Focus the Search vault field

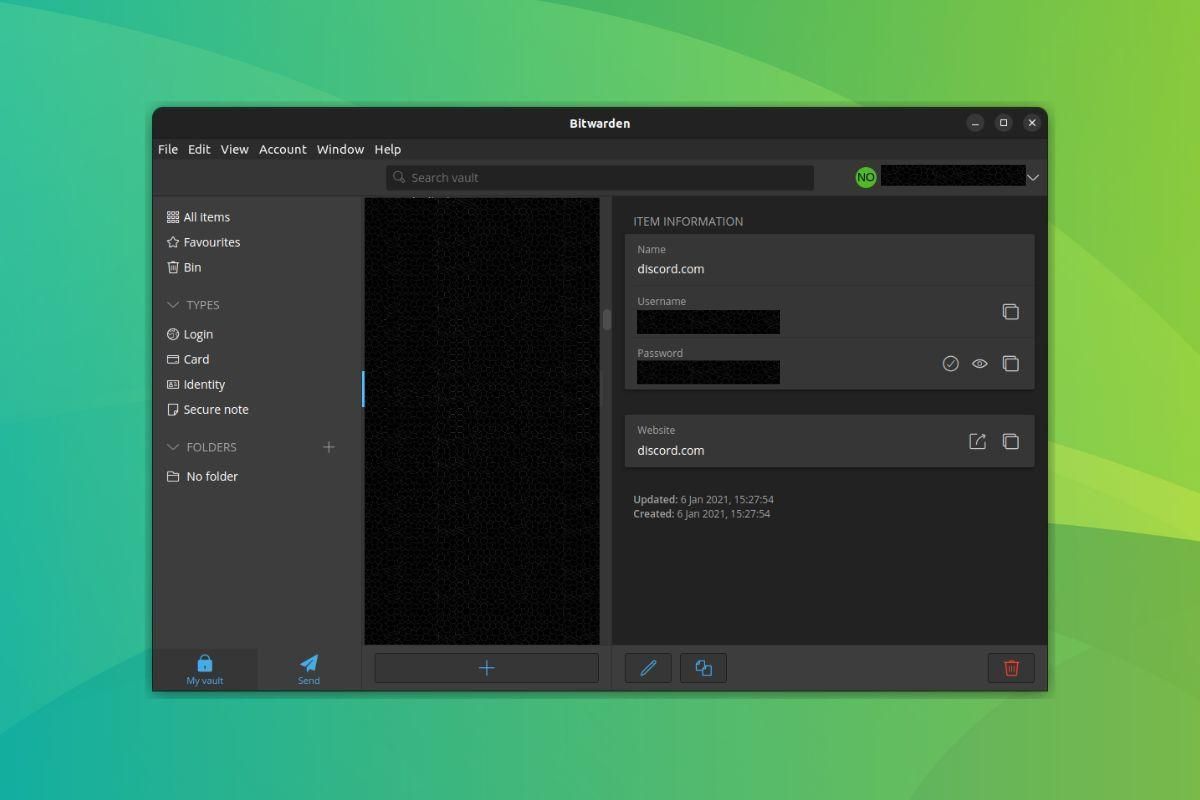pyautogui.click(x=600, y=177)
